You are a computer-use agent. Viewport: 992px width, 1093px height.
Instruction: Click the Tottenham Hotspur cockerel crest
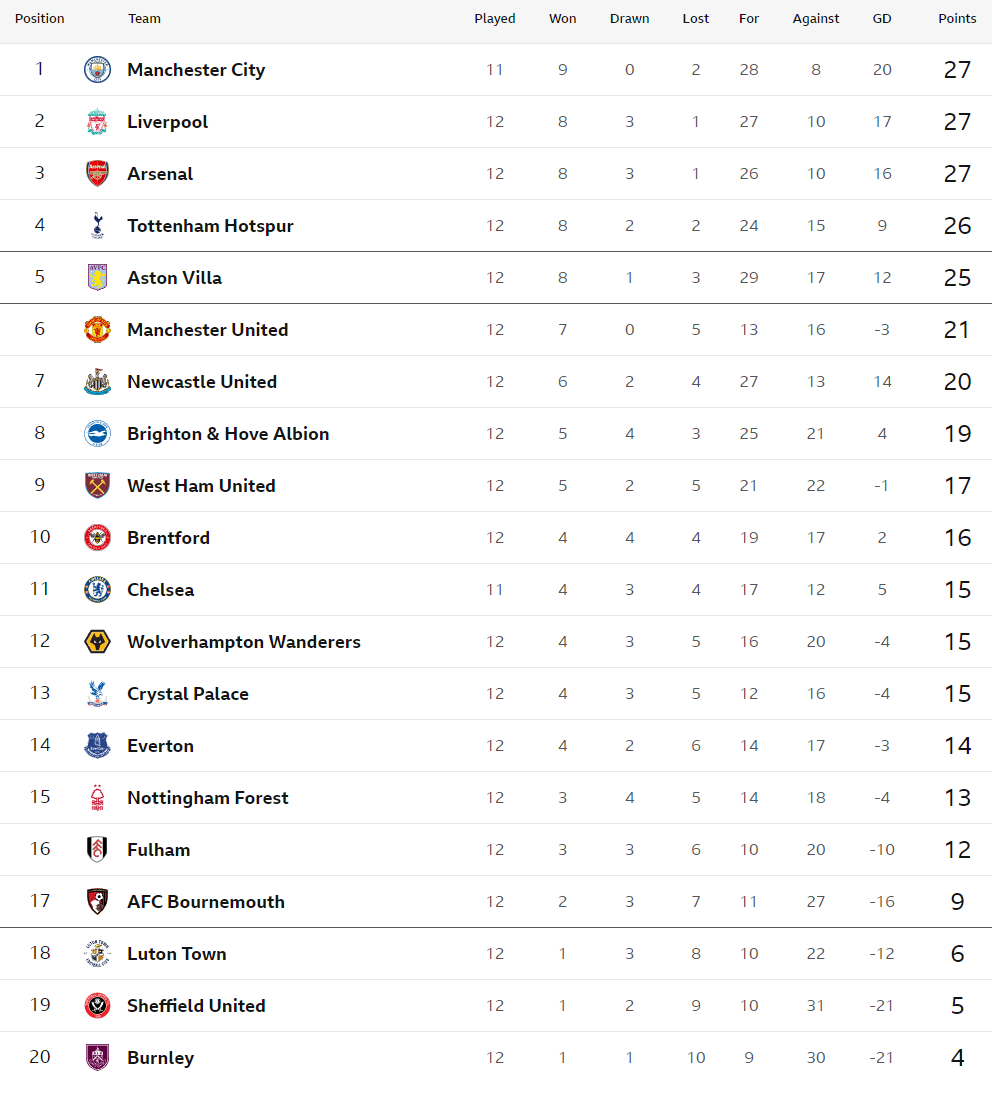point(97,226)
